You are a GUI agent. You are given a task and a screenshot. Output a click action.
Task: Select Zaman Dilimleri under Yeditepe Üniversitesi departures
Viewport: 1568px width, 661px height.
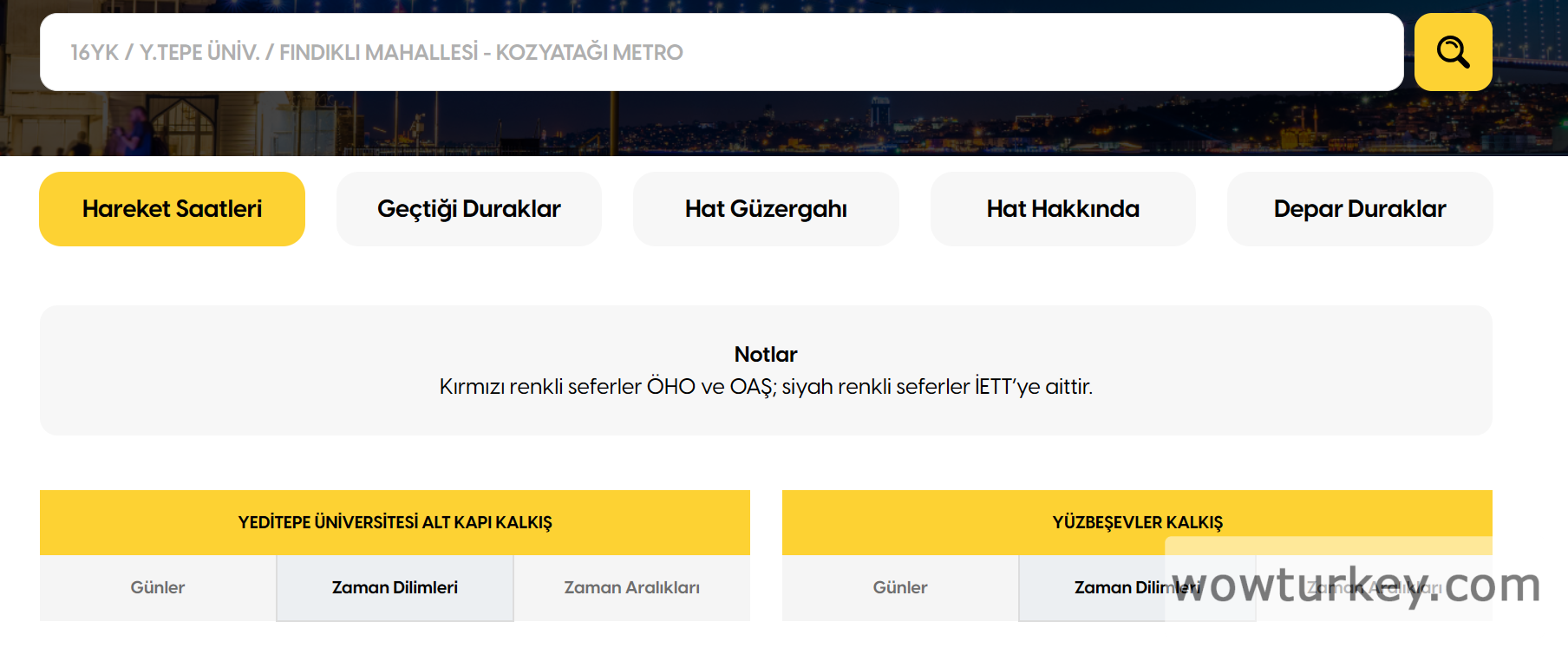395,587
